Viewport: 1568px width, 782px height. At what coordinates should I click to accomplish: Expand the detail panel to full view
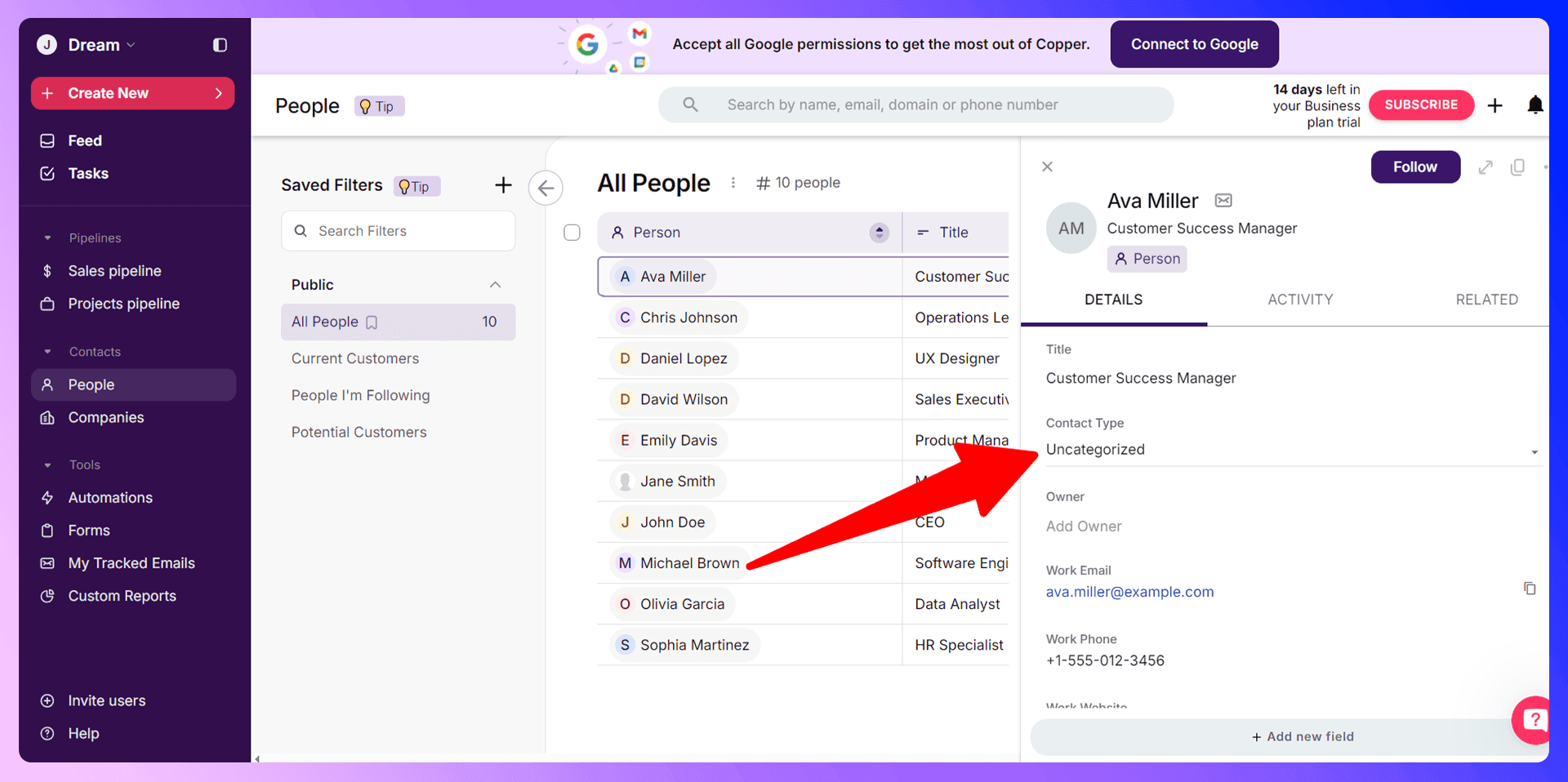tap(1486, 167)
